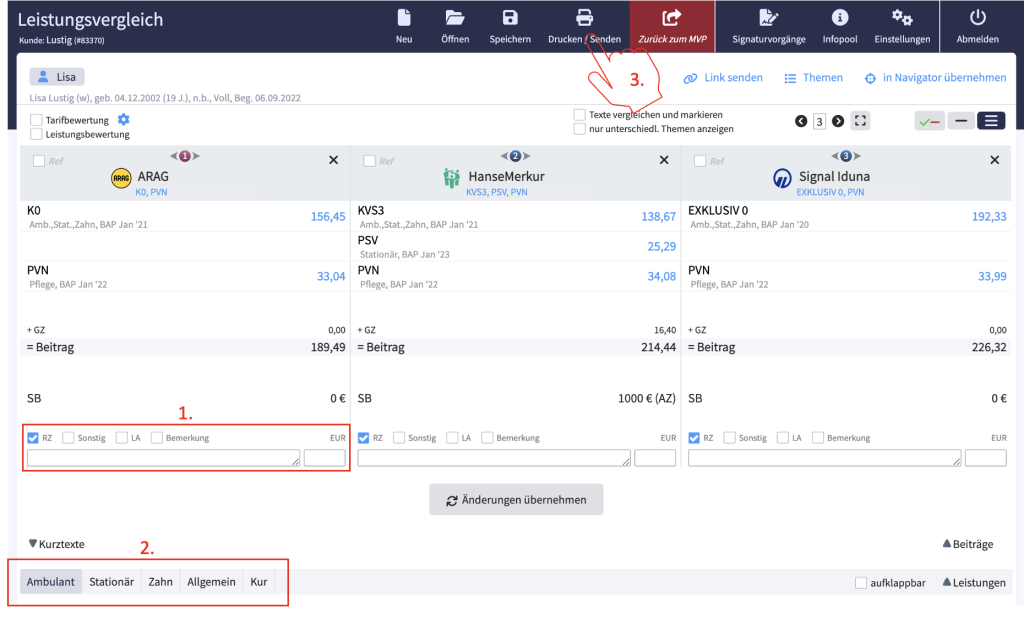
Task: Click the ARAG remark text area
Action: (x=163, y=458)
